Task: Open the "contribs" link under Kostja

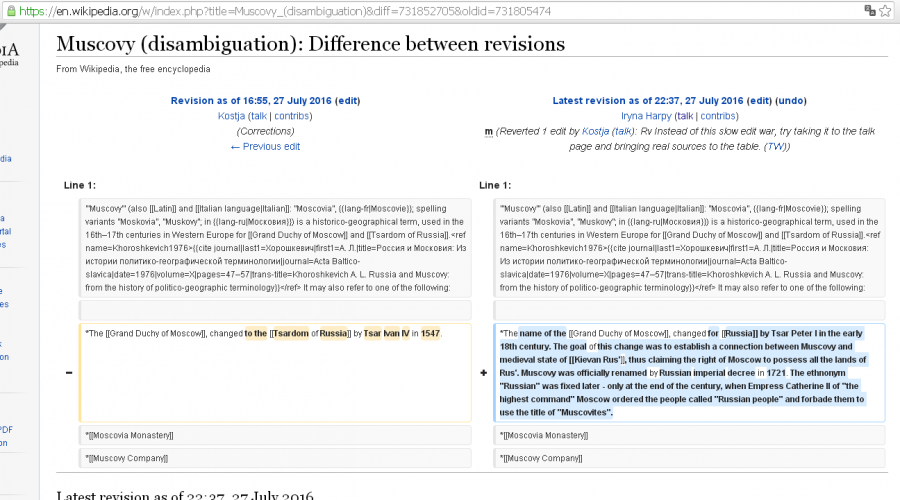Action: pos(293,116)
